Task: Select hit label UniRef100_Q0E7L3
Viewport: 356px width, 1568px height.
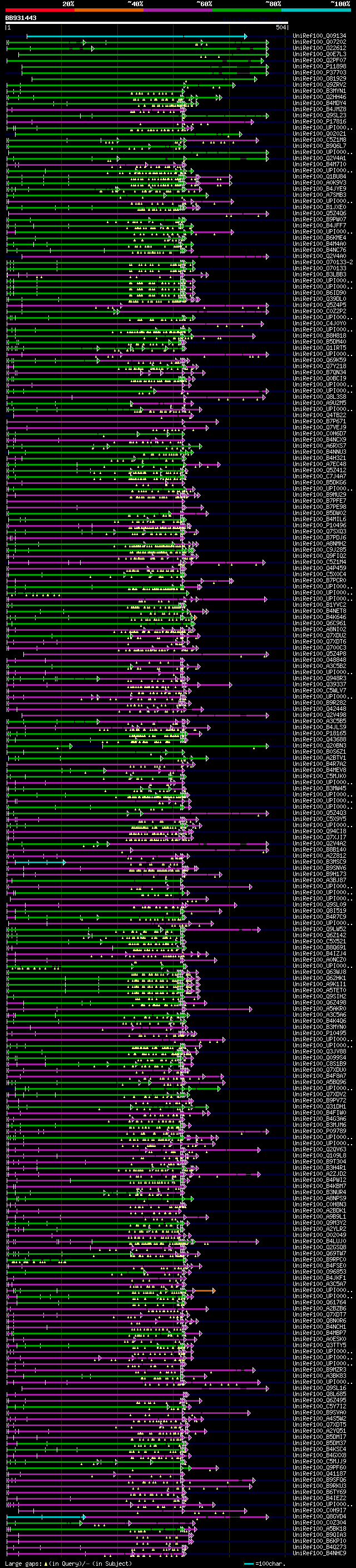Action: click(319, 54)
